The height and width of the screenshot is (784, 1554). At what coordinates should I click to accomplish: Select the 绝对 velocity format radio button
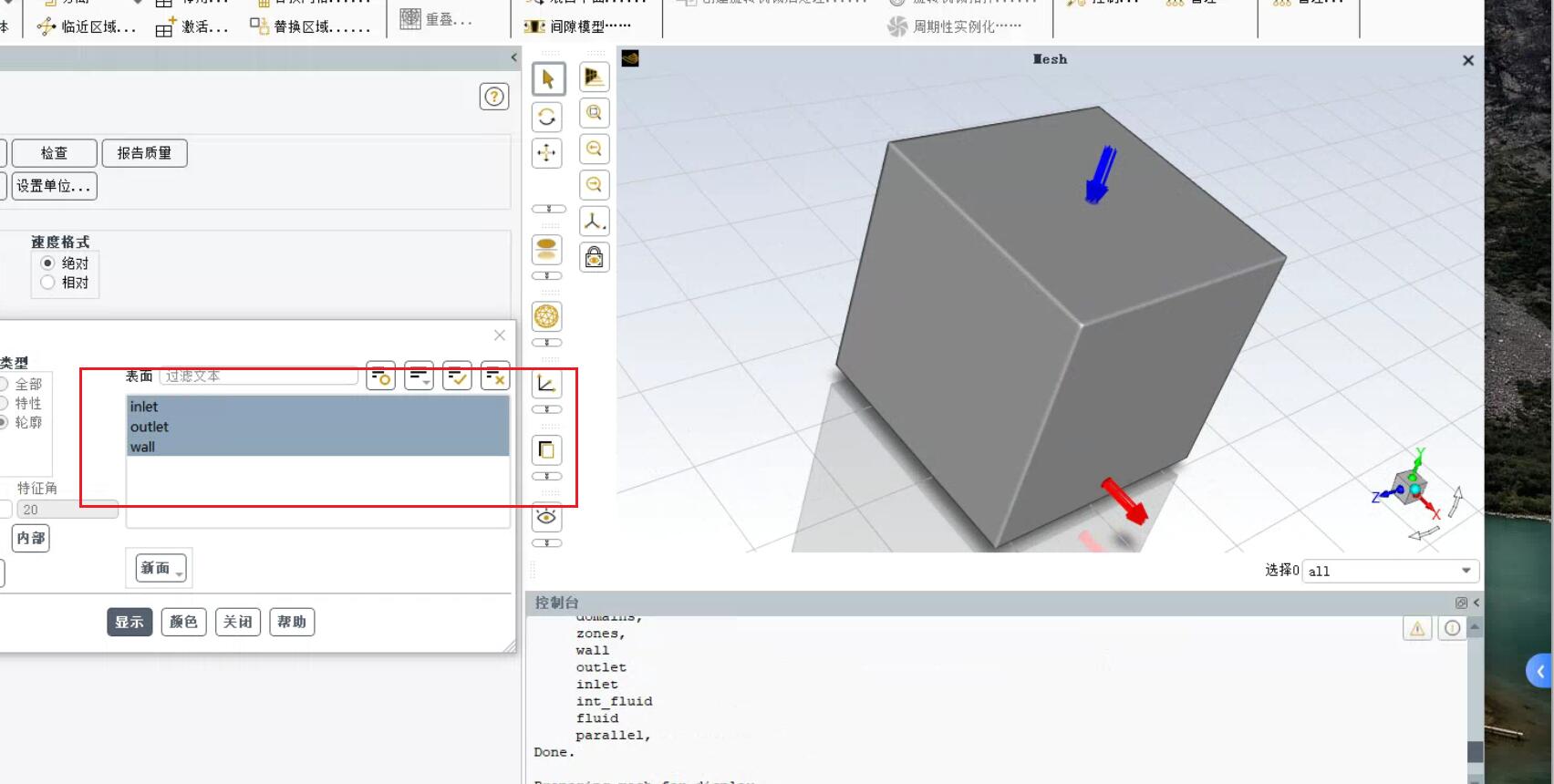point(48,263)
